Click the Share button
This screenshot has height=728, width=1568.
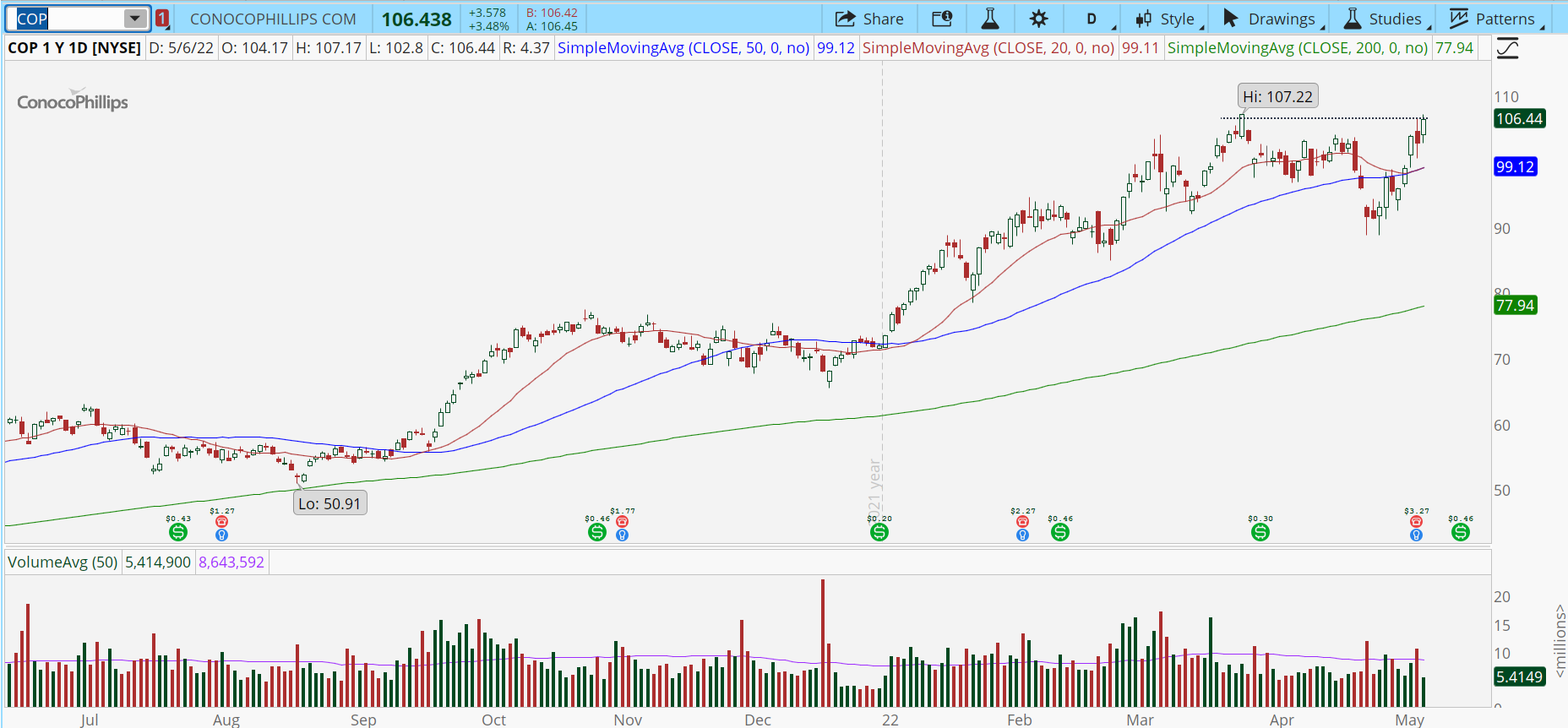(869, 19)
